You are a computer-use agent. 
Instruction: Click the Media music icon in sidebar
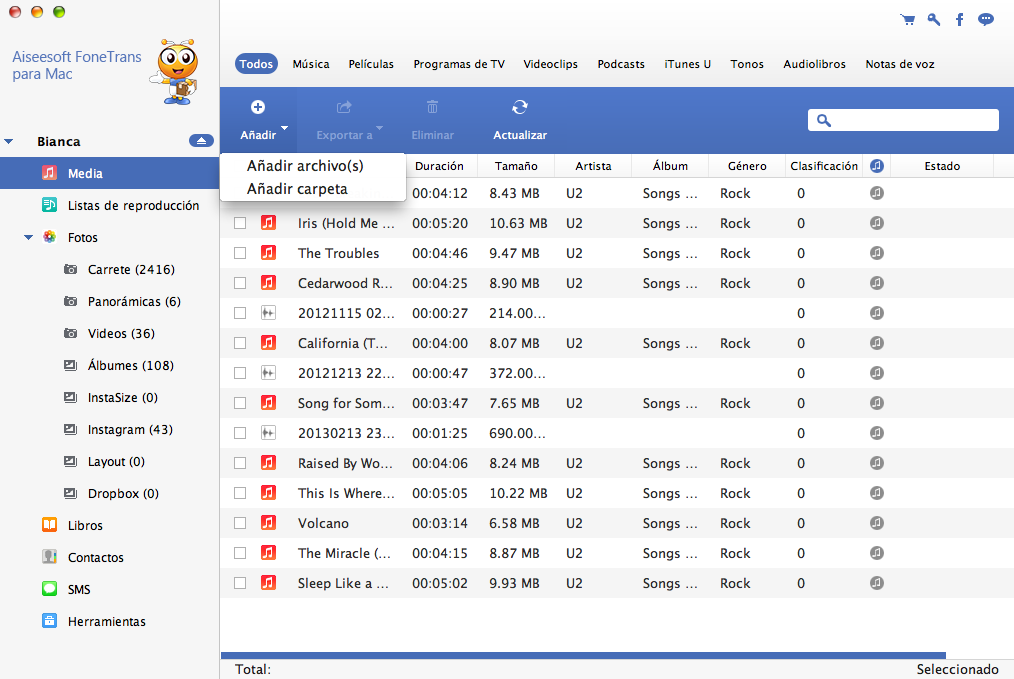point(49,173)
